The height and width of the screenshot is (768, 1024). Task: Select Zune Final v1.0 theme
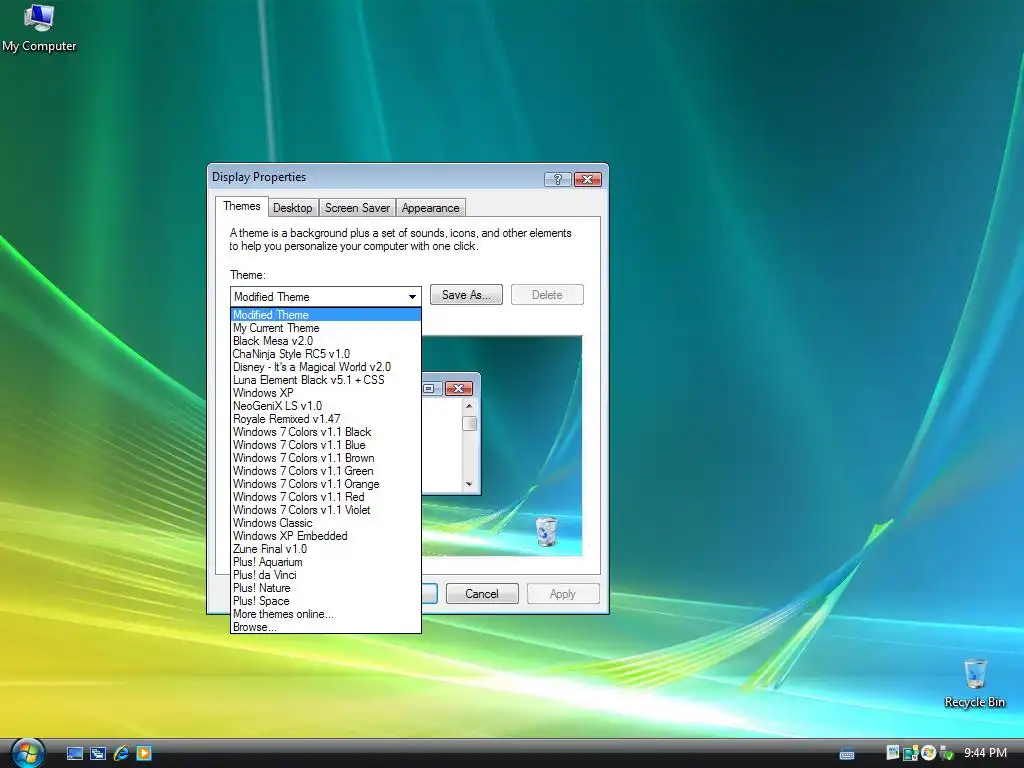pos(326,549)
